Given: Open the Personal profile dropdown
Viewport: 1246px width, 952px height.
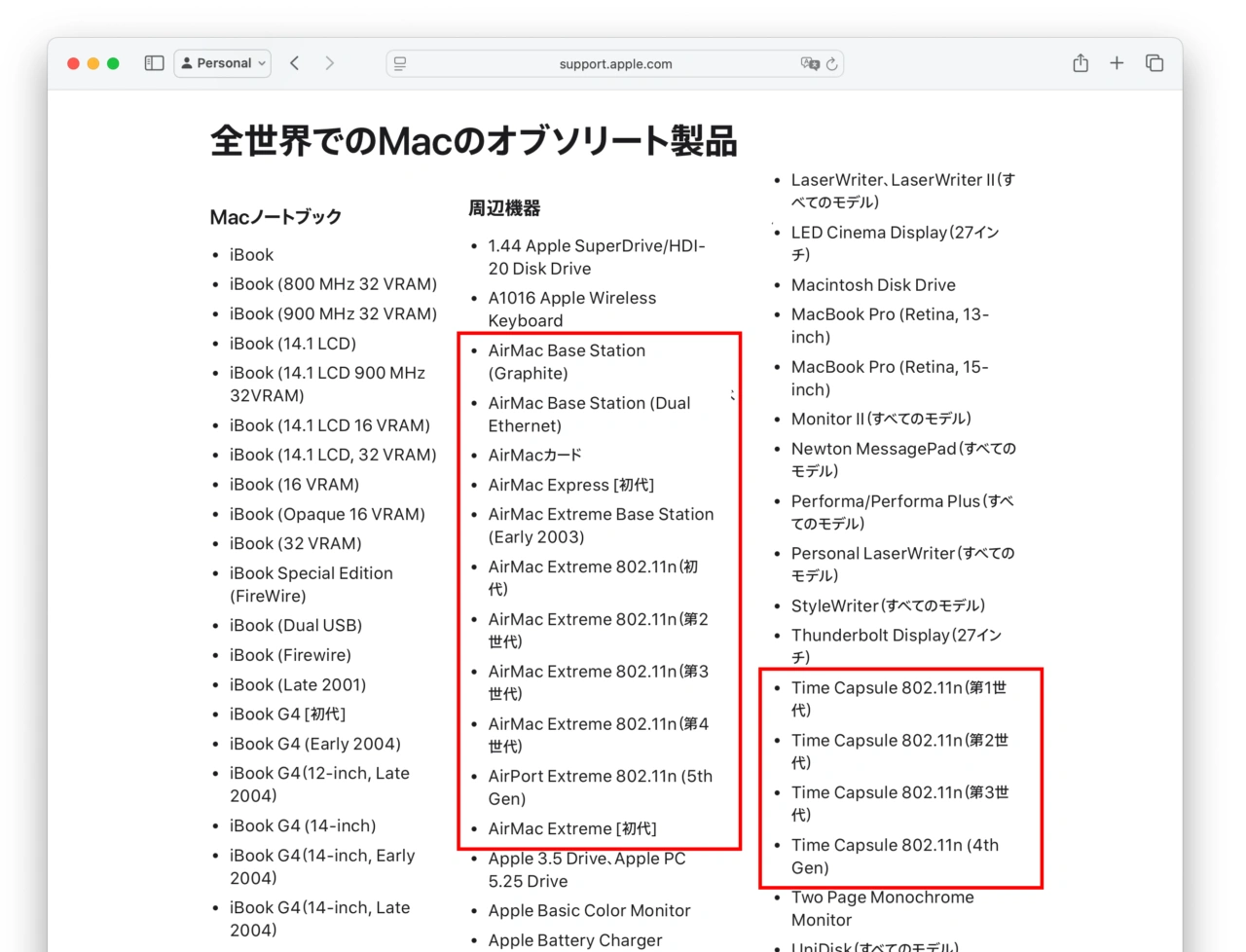Looking at the screenshot, I should [223, 63].
